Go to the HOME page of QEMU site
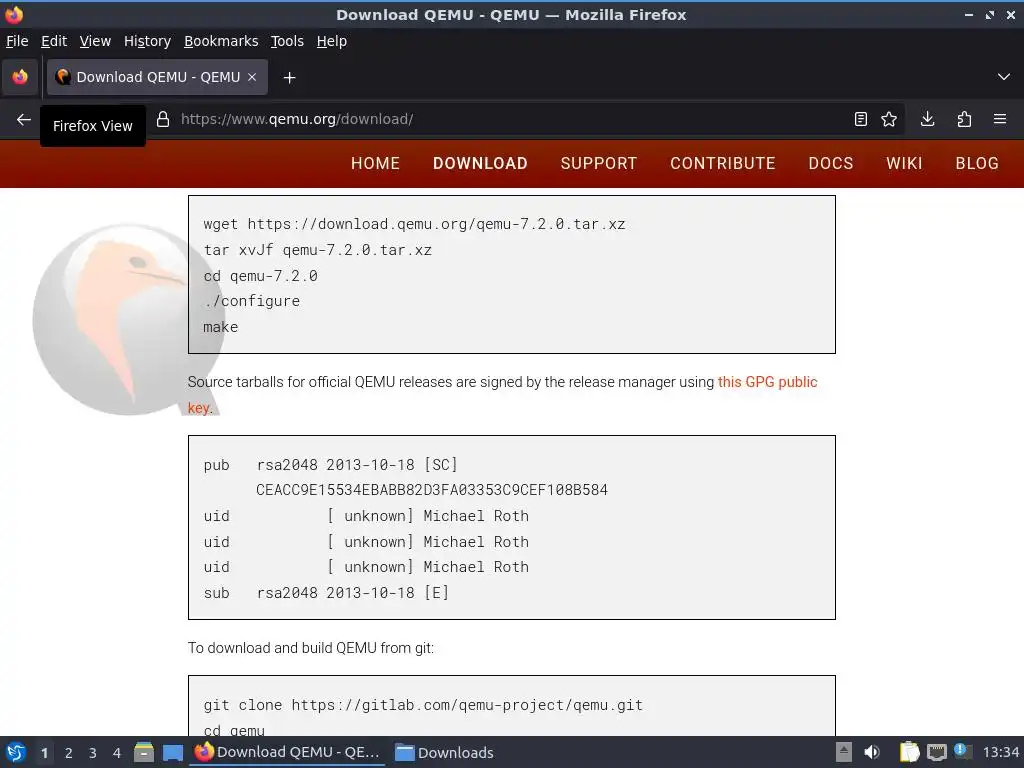Image resolution: width=1024 pixels, height=768 pixels. (x=376, y=163)
